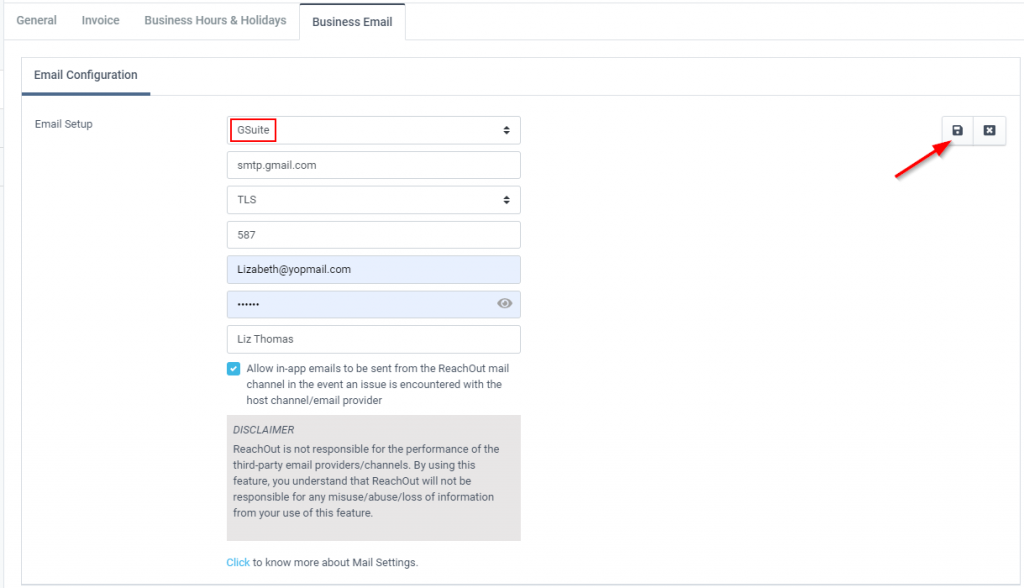Viewport: 1024px width, 588px height.
Task: Follow the Click link about Mail Settings
Action: [238, 563]
